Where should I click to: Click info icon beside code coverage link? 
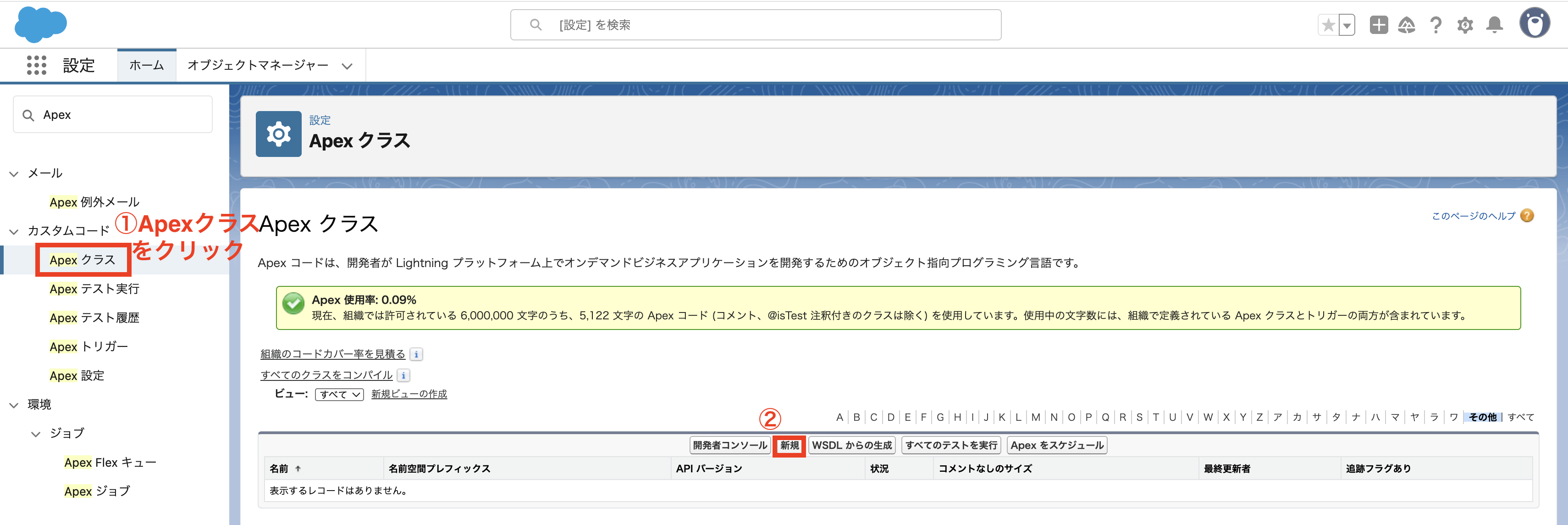pyautogui.click(x=416, y=354)
